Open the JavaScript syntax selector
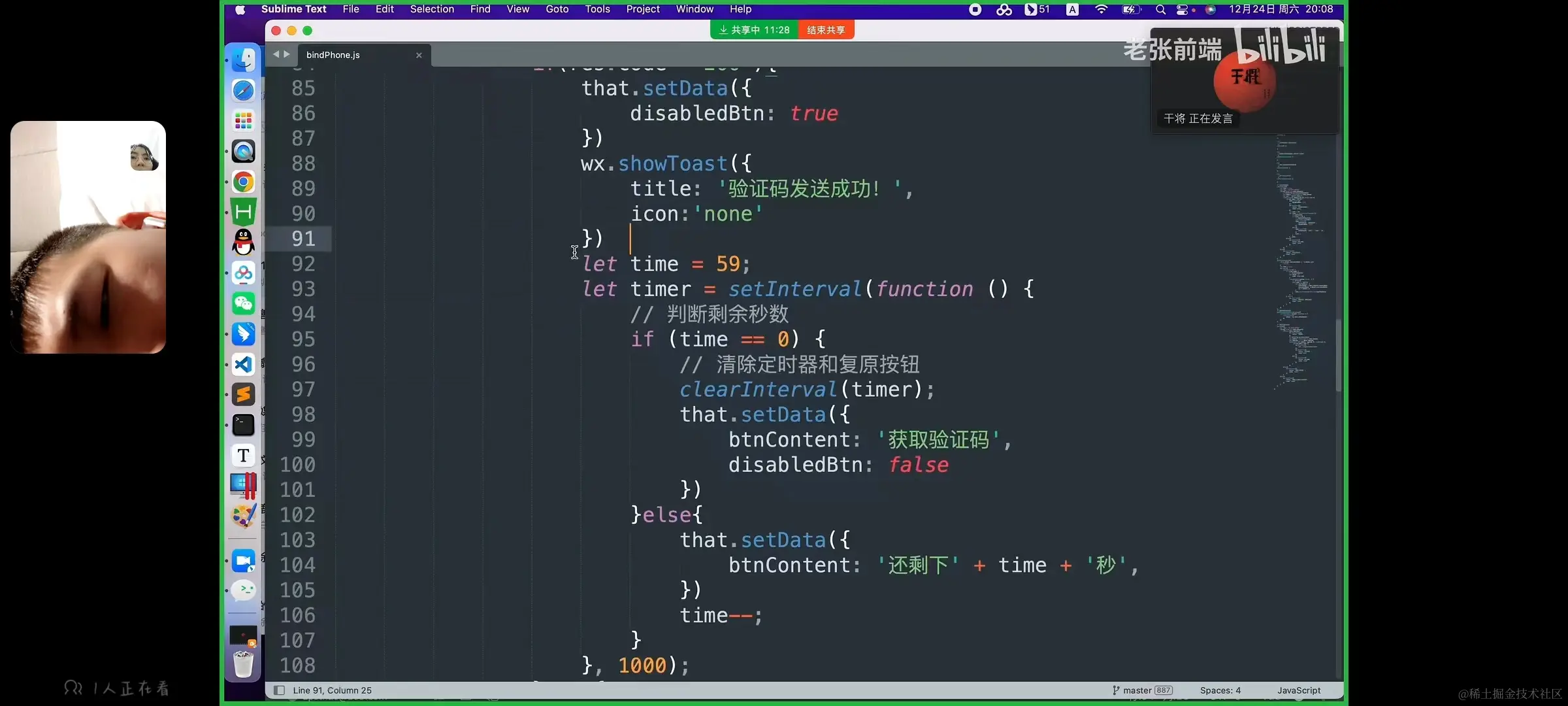This screenshot has width=1568, height=706. tap(1298, 690)
